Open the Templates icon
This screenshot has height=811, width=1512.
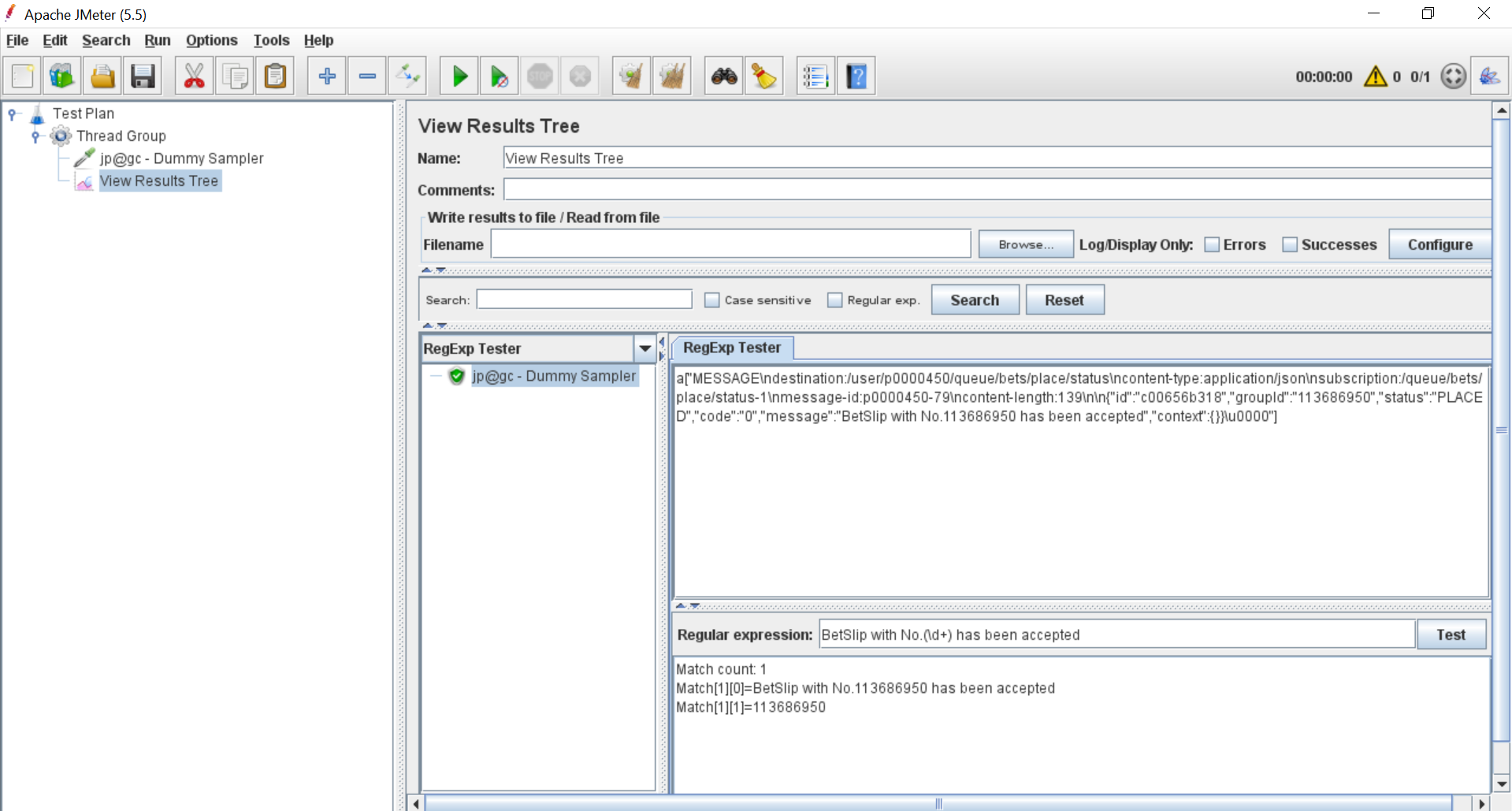62,76
